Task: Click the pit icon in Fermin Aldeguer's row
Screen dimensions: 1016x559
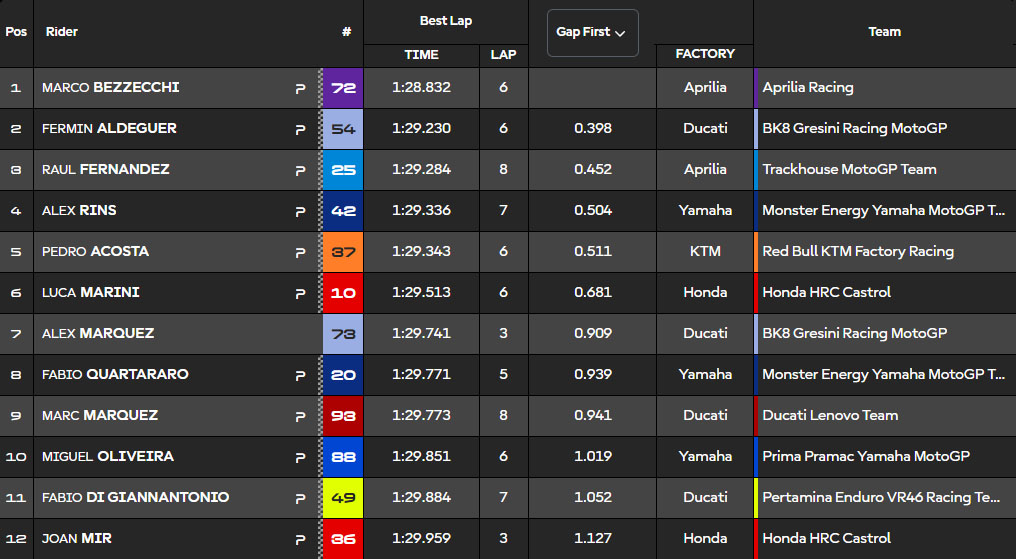Action: coord(300,129)
